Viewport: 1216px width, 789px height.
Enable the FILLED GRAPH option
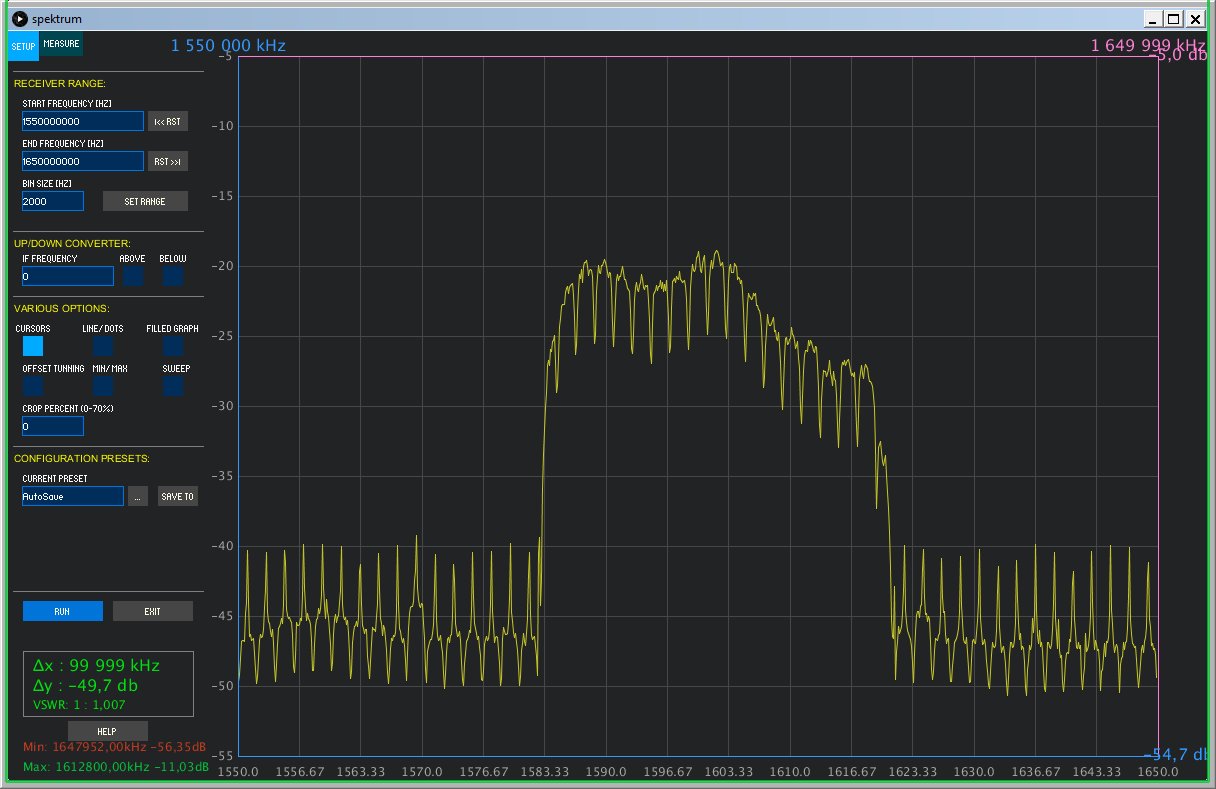(173, 346)
